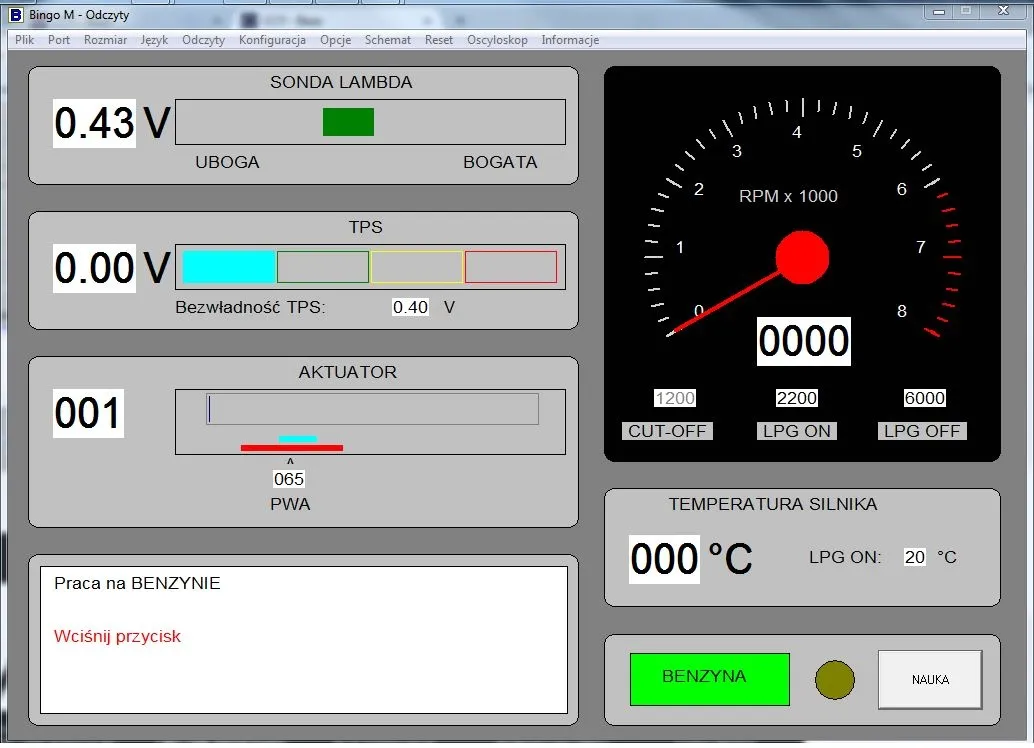Edit the LPG ON temperature field
The image size is (1034, 748).
tap(913, 557)
